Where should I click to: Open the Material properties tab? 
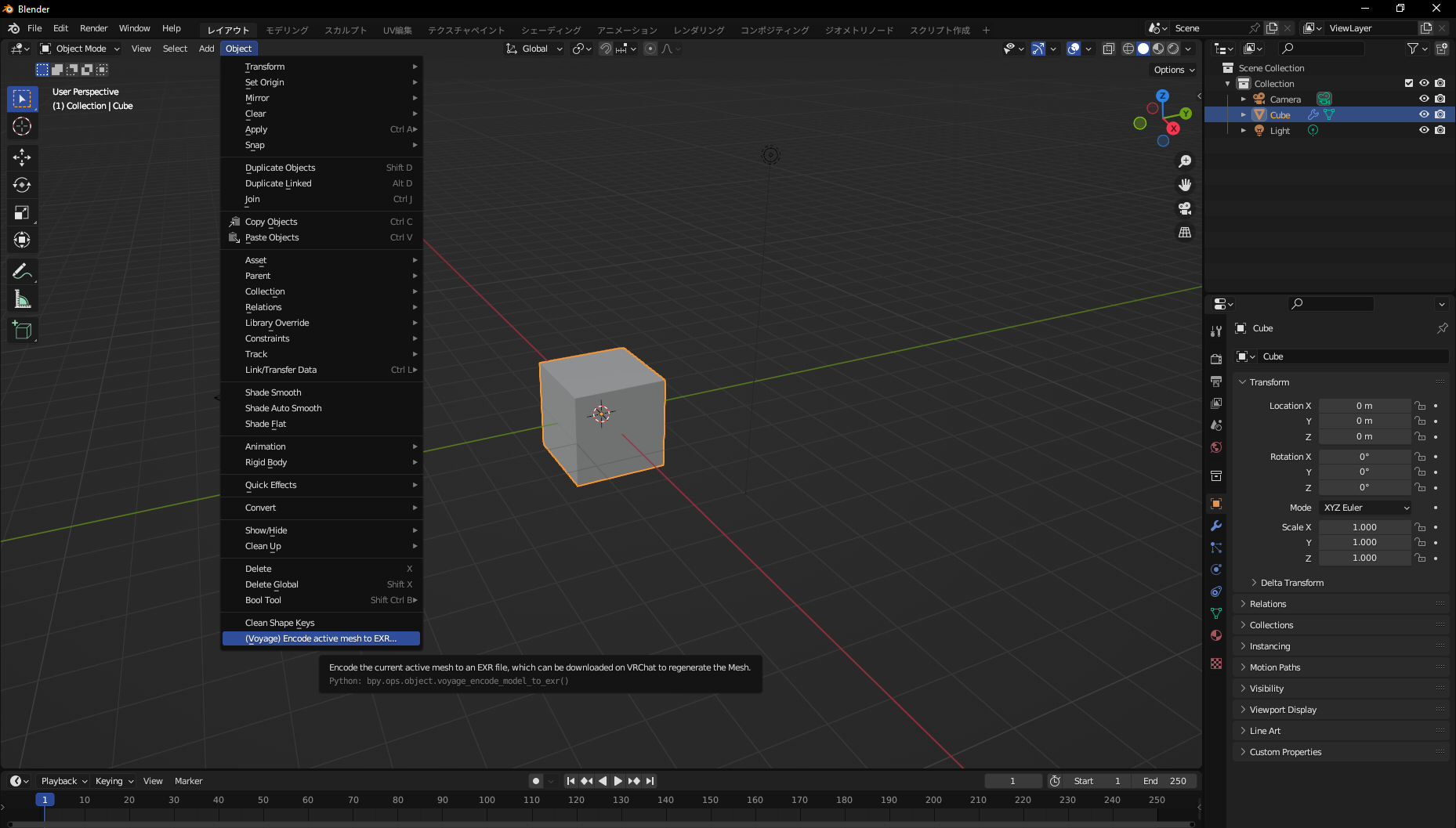pos(1216,635)
